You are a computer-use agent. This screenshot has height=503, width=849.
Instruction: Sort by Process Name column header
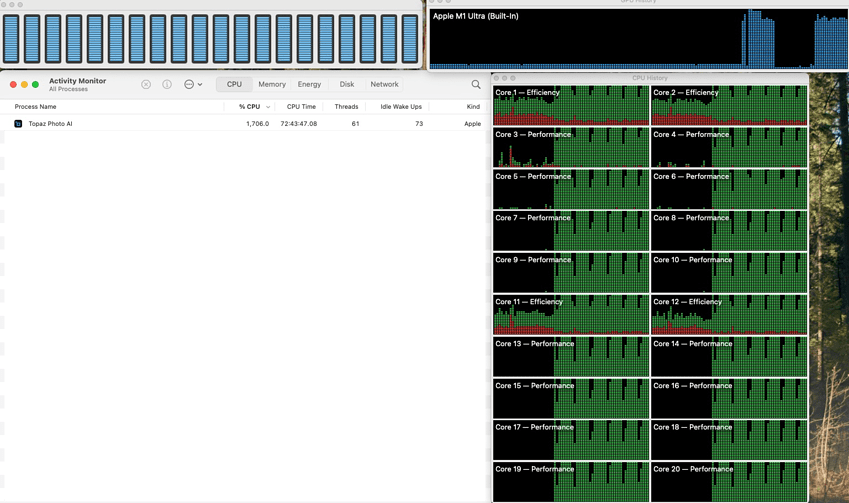point(35,107)
